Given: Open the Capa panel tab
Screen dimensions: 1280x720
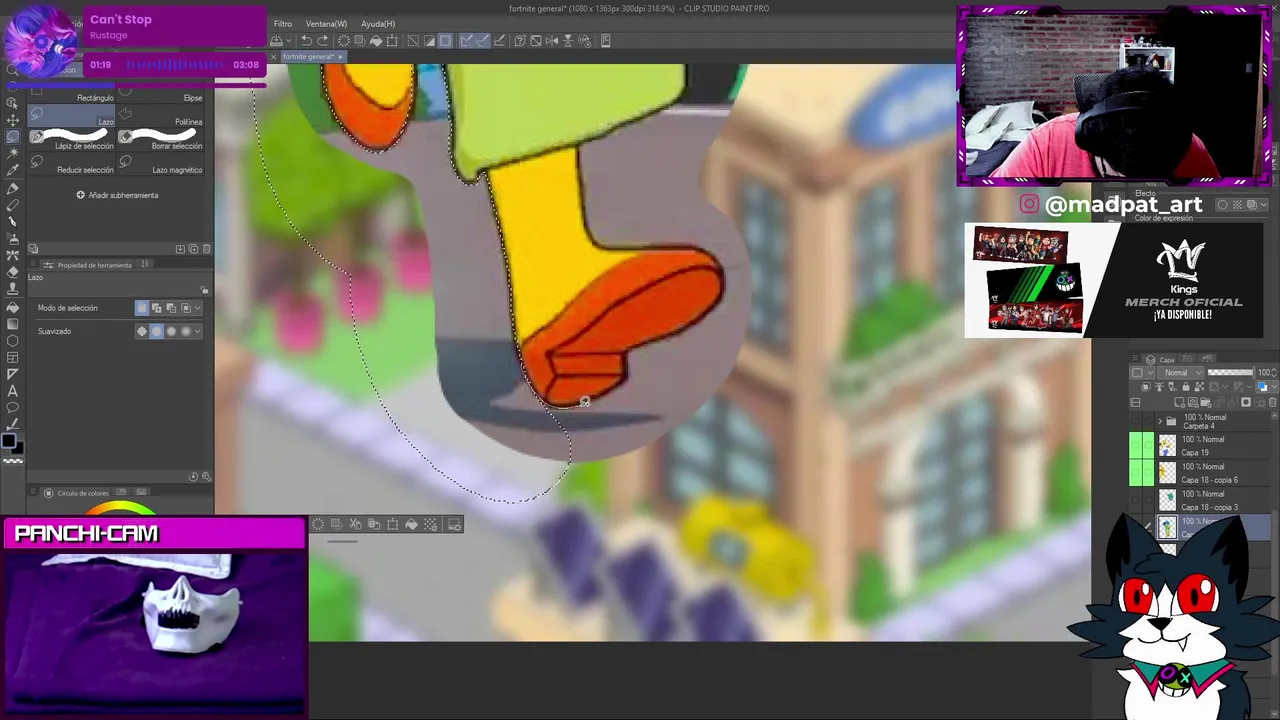Looking at the screenshot, I should point(1161,359).
